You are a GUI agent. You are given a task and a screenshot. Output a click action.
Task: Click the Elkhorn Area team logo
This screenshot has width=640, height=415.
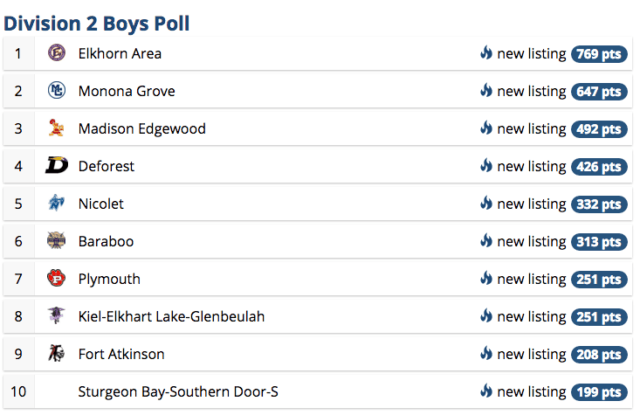56,53
